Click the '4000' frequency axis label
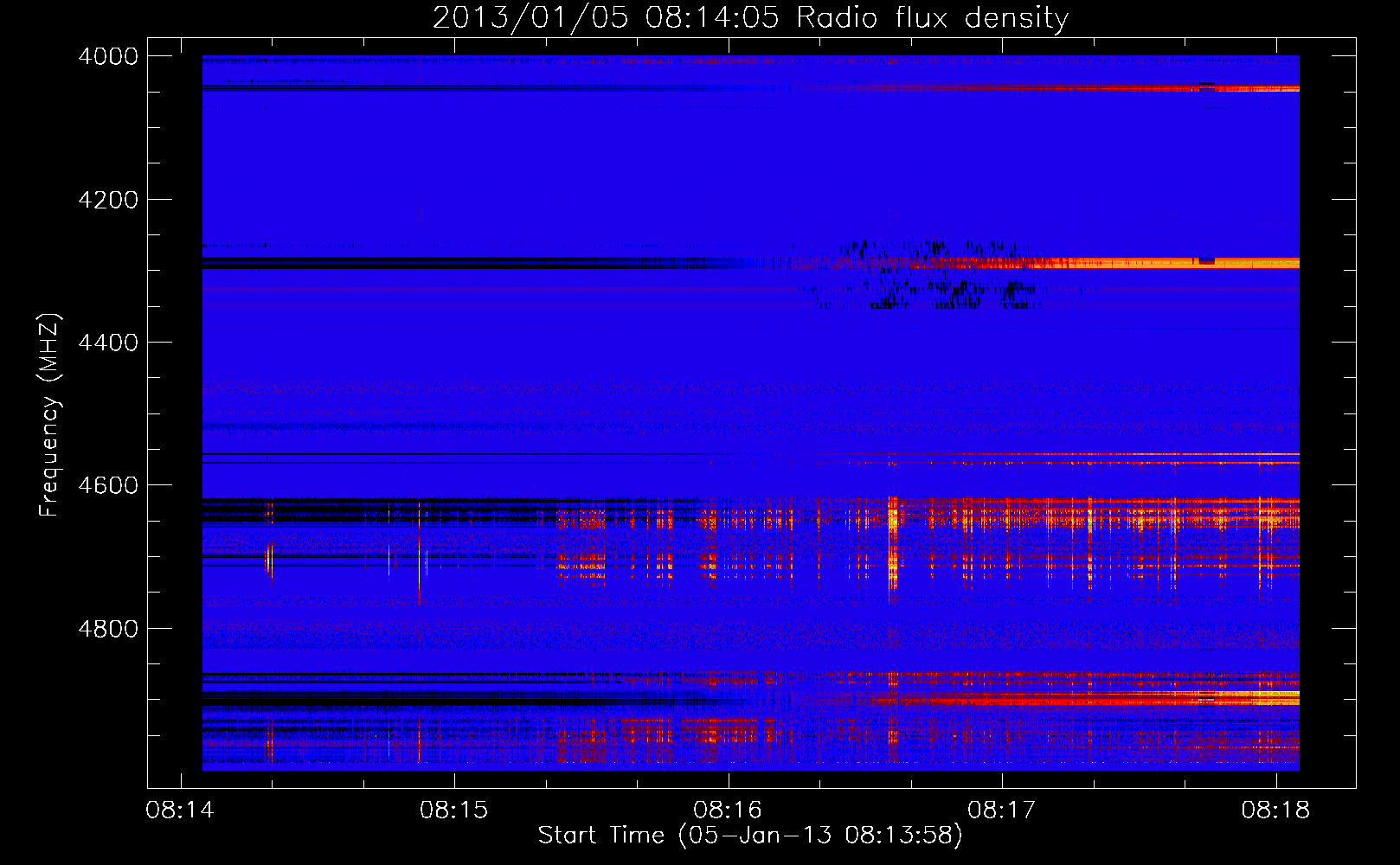 click(108, 56)
